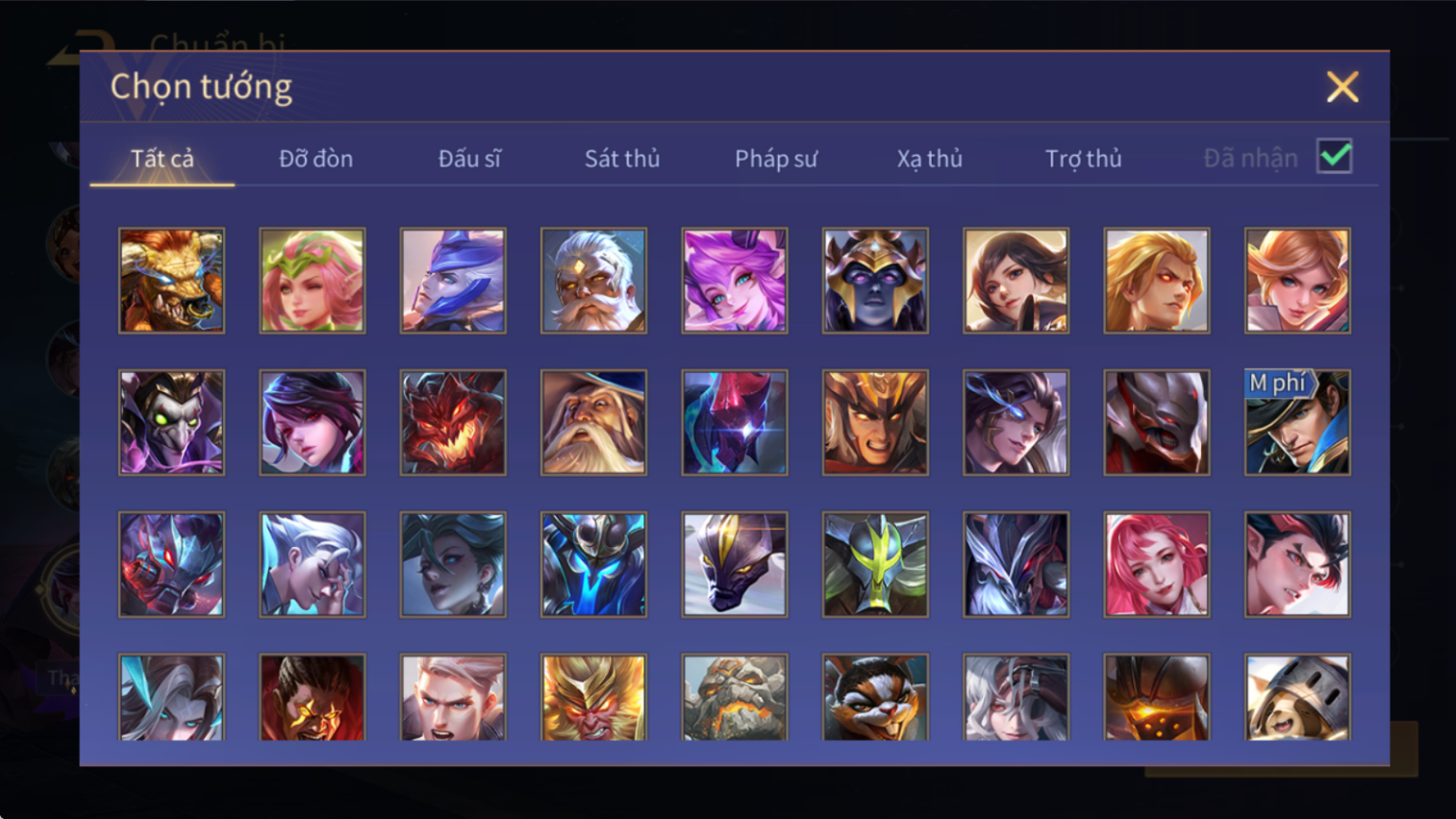
Task: Filter by Sát thủ heroes
Action: (x=622, y=159)
